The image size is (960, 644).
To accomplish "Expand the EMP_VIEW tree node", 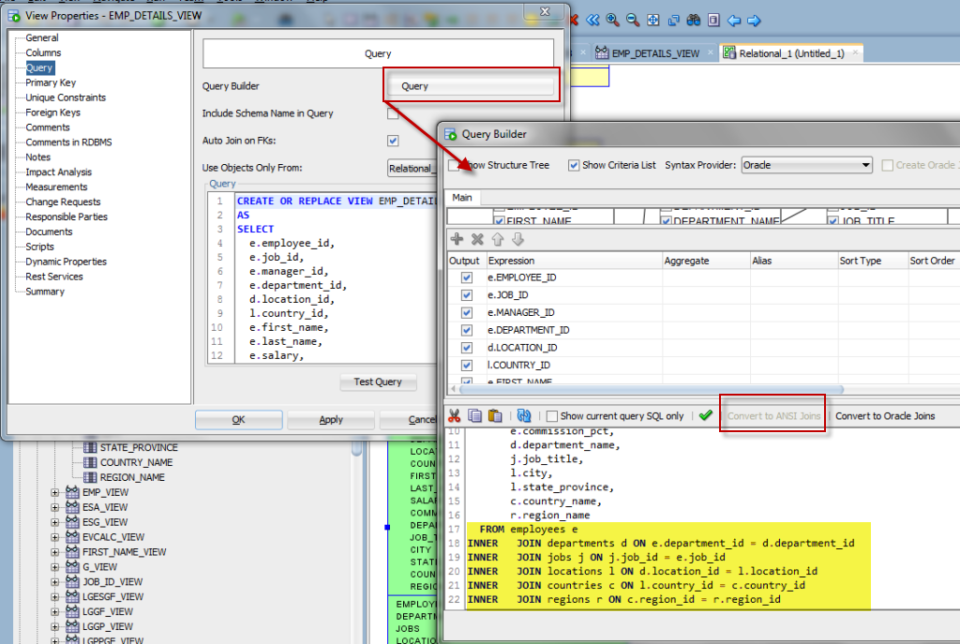I will [x=56, y=492].
